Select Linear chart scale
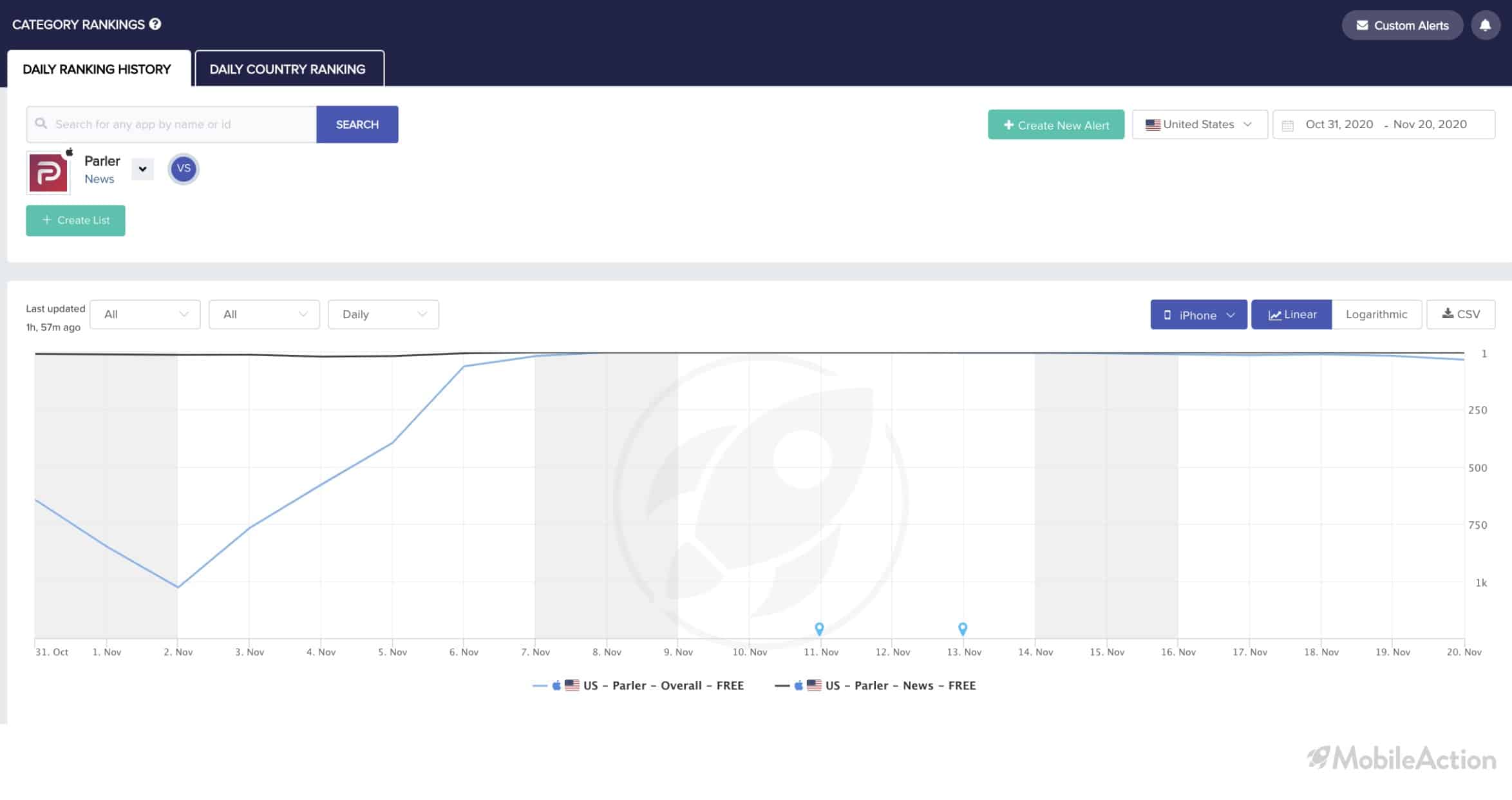This screenshot has height=800, width=1512. 1291,314
